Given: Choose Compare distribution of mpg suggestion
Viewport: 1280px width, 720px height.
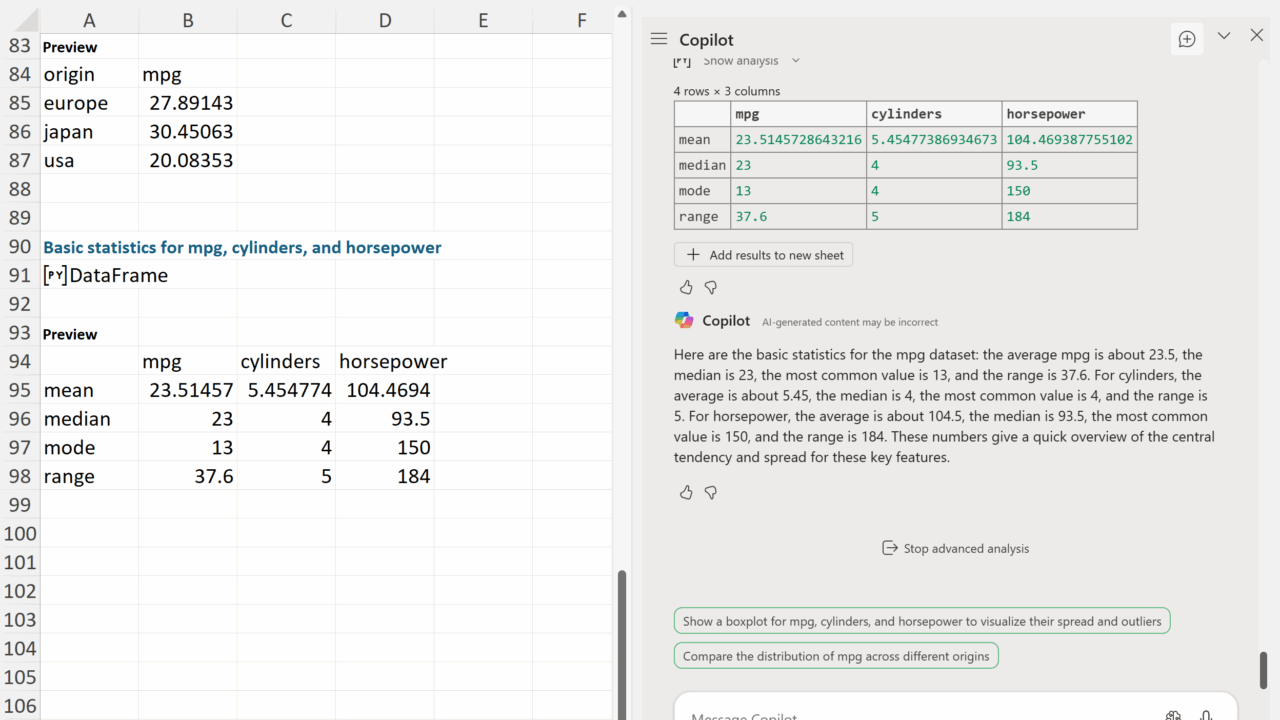Looking at the screenshot, I should click(x=835, y=656).
